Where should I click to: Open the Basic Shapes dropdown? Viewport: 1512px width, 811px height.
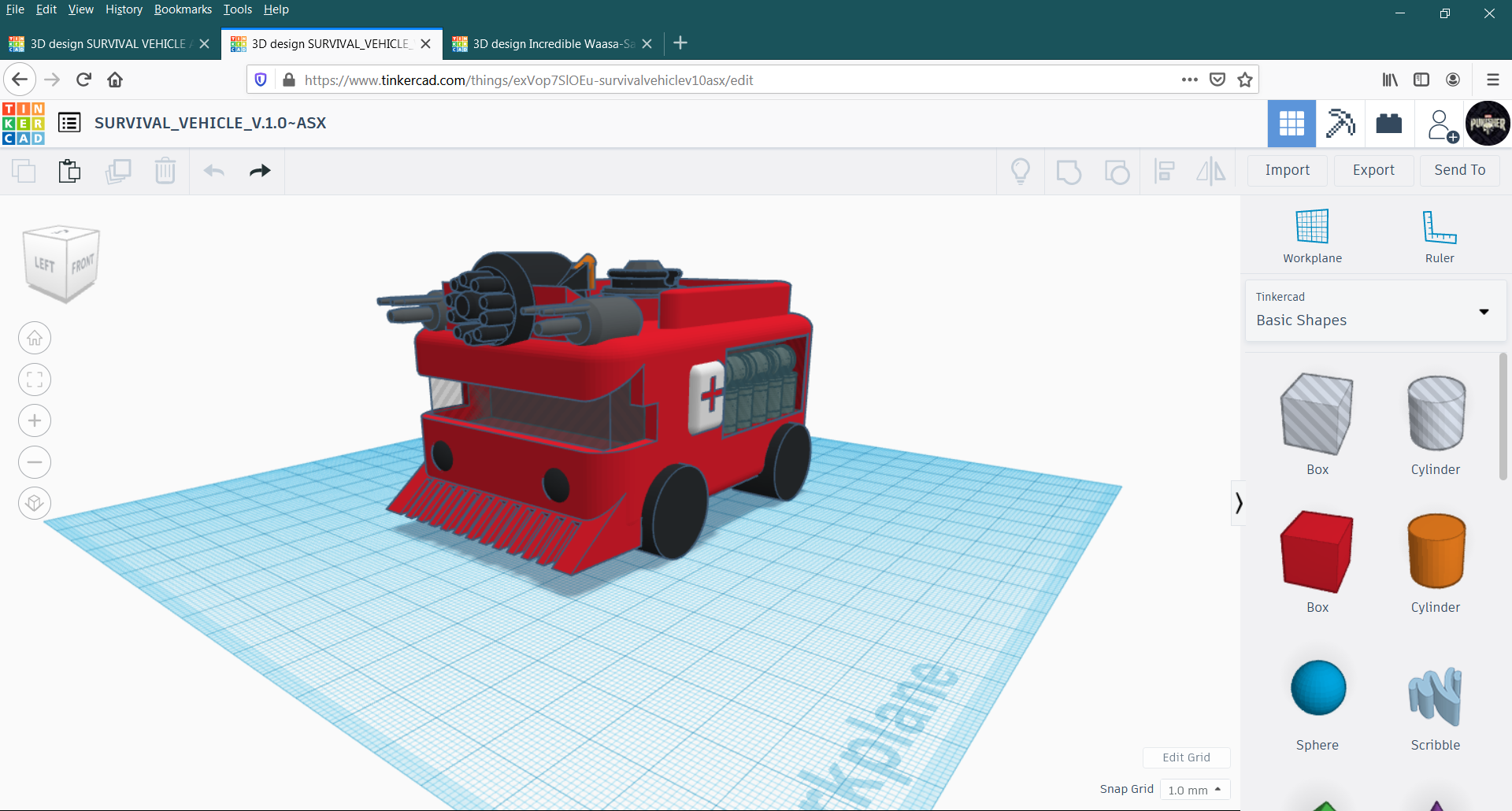click(1484, 311)
